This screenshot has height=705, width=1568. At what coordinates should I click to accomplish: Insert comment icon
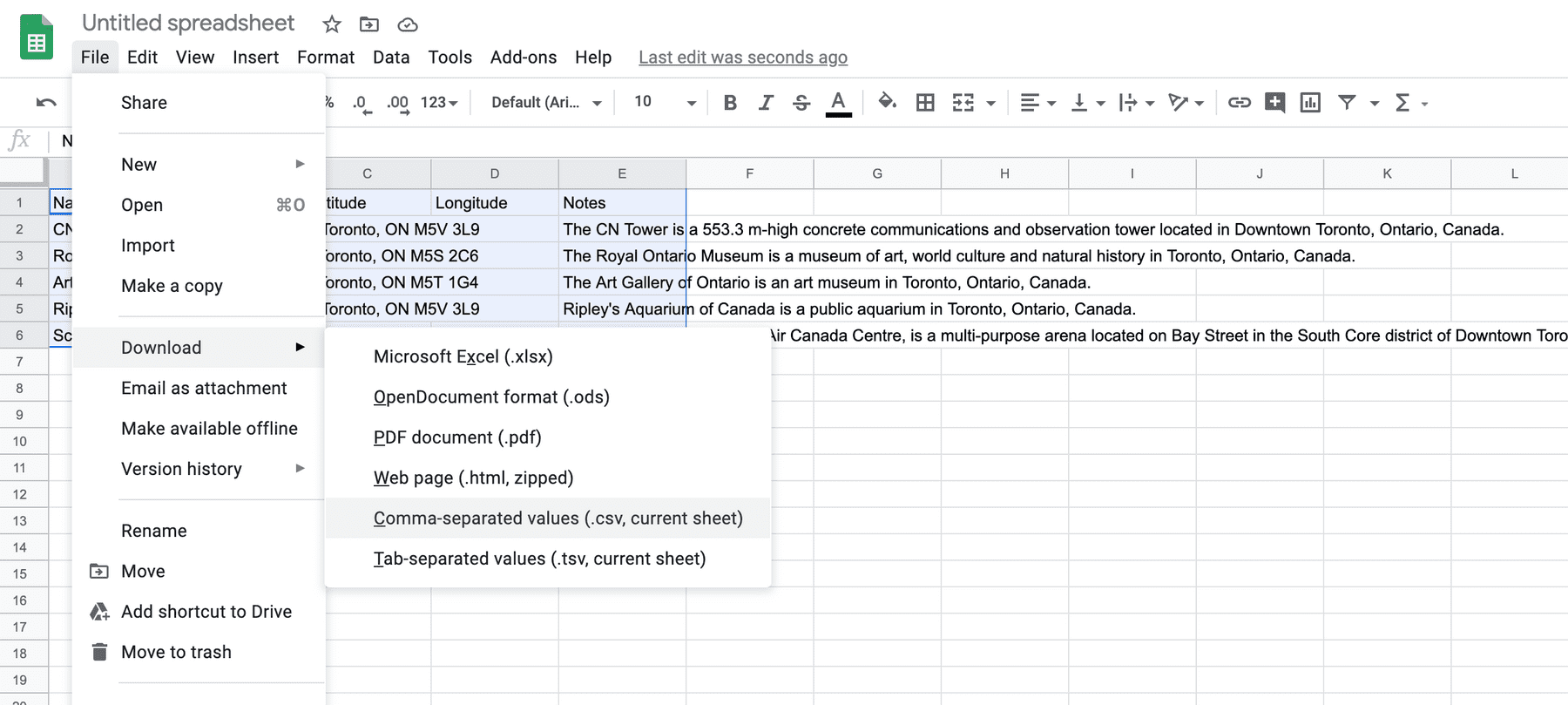(1274, 103)
